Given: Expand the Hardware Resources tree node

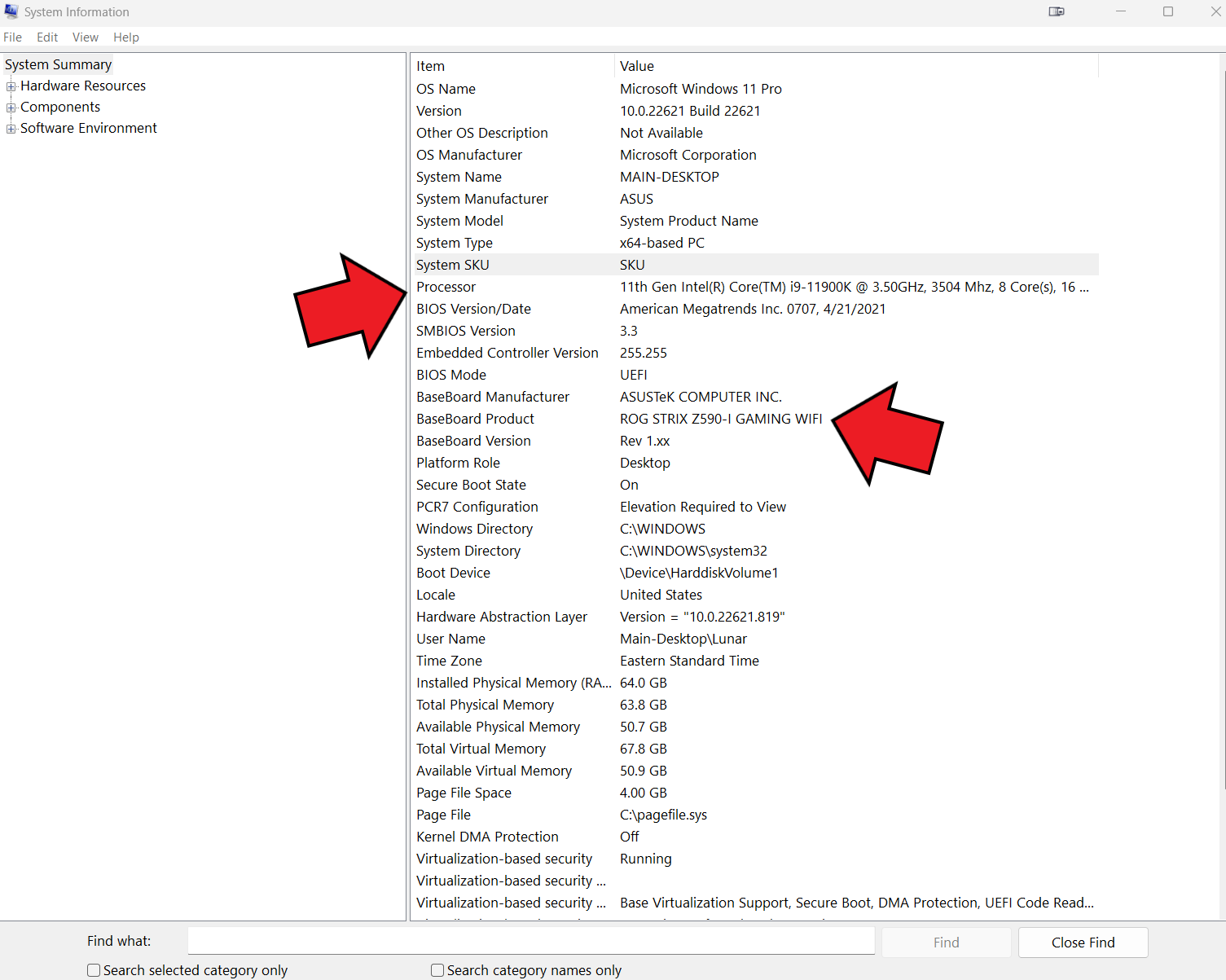Looking at the screenshot, I should [11, 86].
